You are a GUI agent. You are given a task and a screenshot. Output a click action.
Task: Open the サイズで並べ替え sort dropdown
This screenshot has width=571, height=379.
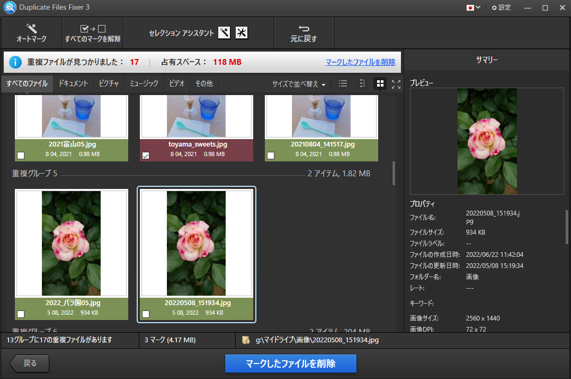[x=299, y=84]
